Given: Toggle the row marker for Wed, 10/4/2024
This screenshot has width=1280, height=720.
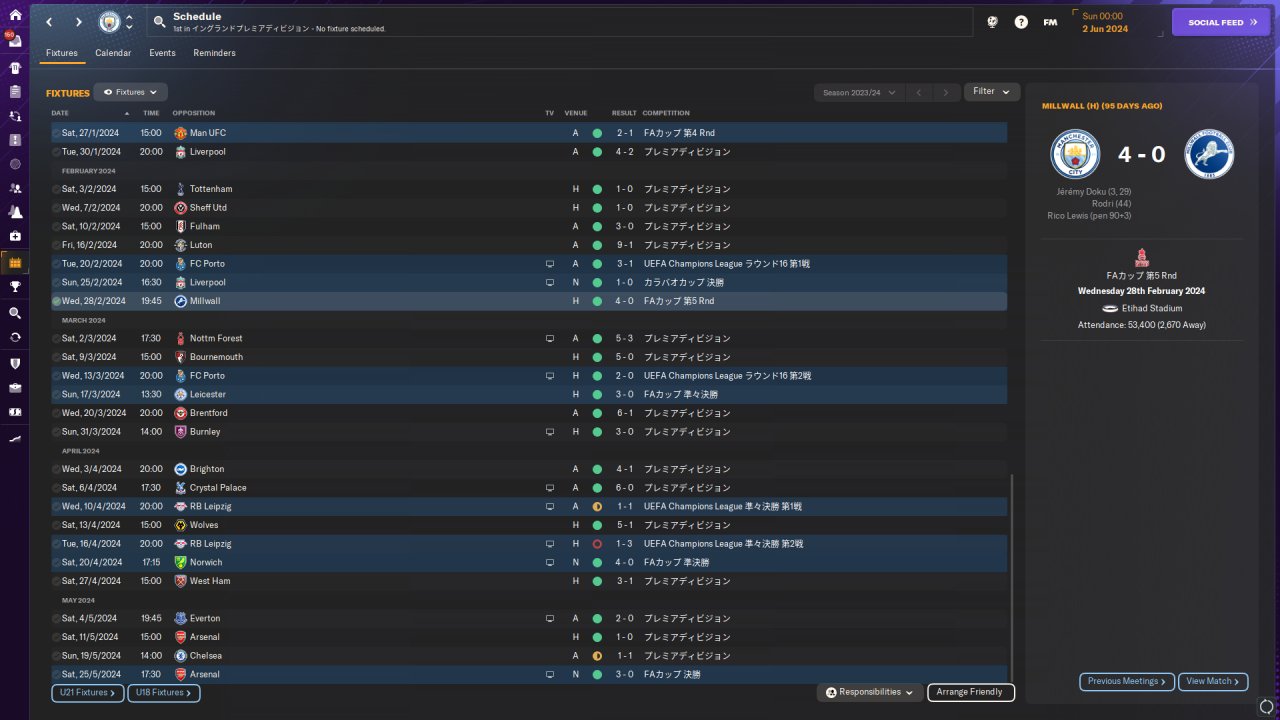Looking at the screenshot, I should pyautogui.click(x=56, y=507).
